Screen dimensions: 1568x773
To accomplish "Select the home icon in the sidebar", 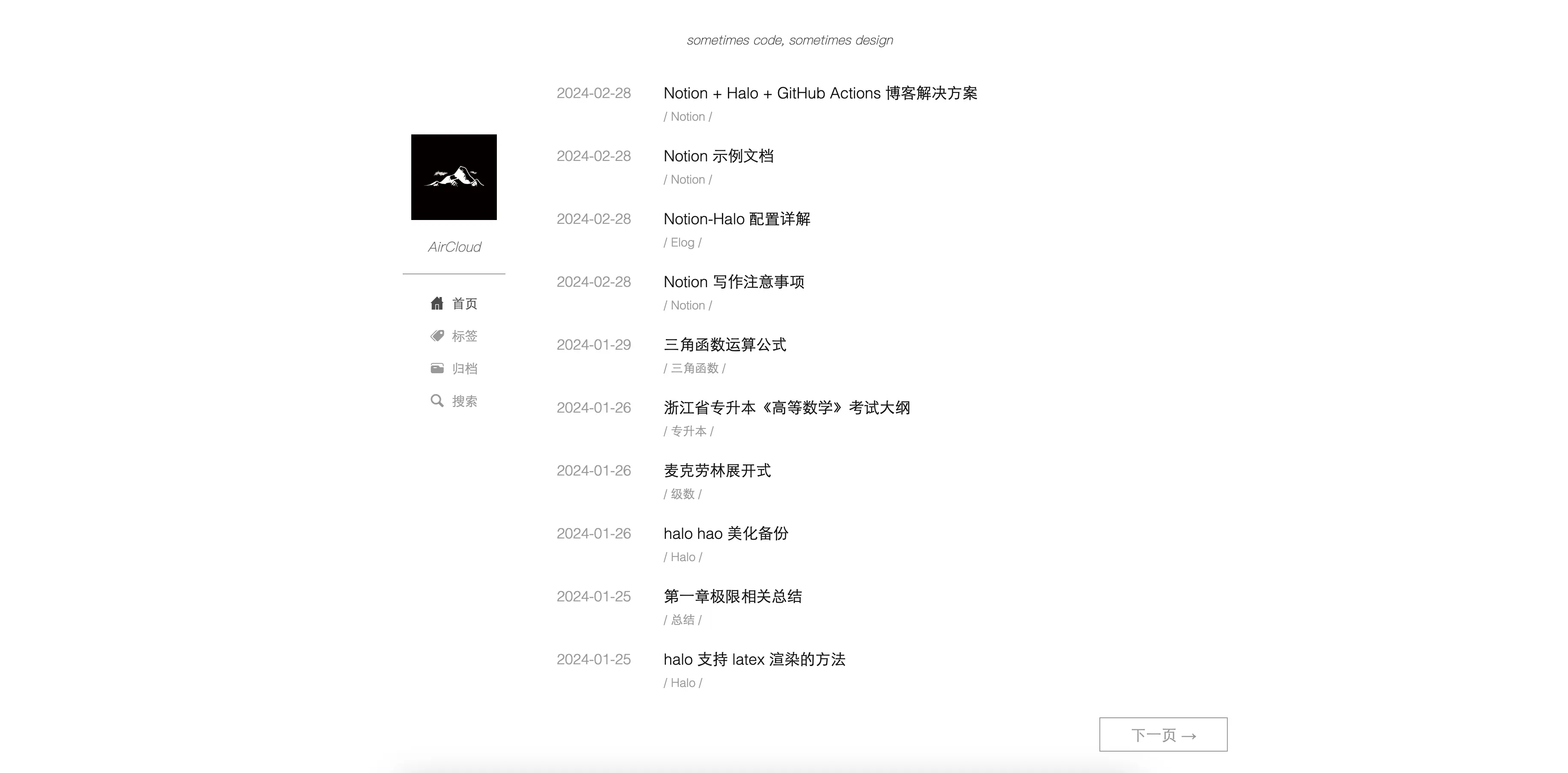I will [x=437, y=303].
